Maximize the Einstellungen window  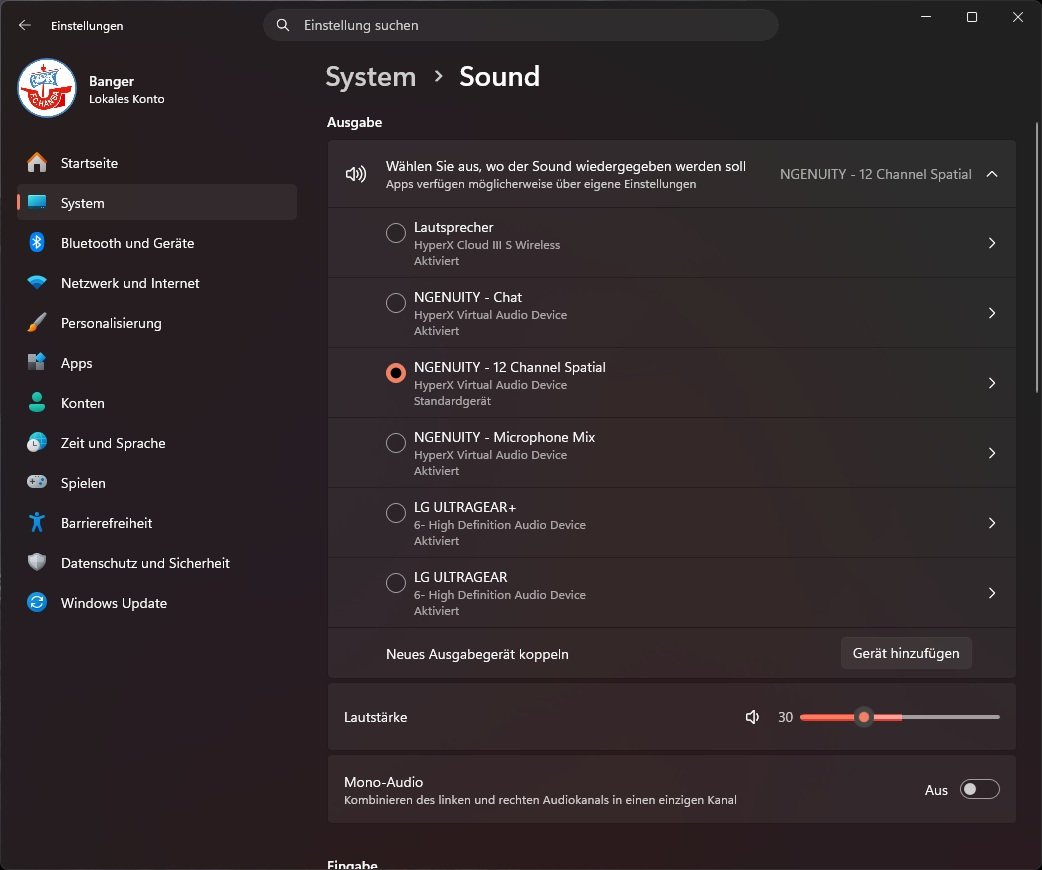click(x=972, y=17)
